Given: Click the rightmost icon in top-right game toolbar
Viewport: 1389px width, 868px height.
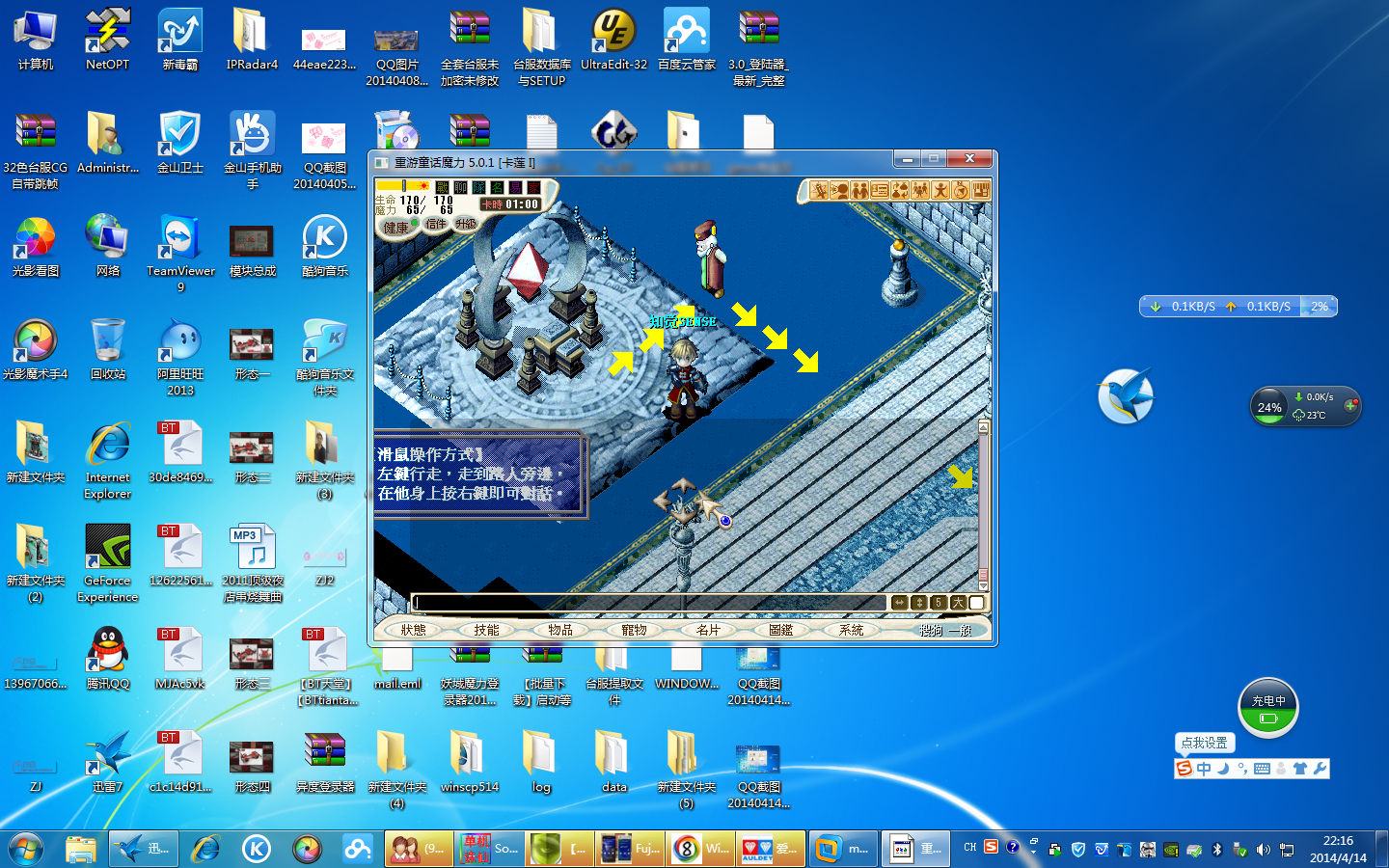Looking at the screenshot, I should (981, 191).
